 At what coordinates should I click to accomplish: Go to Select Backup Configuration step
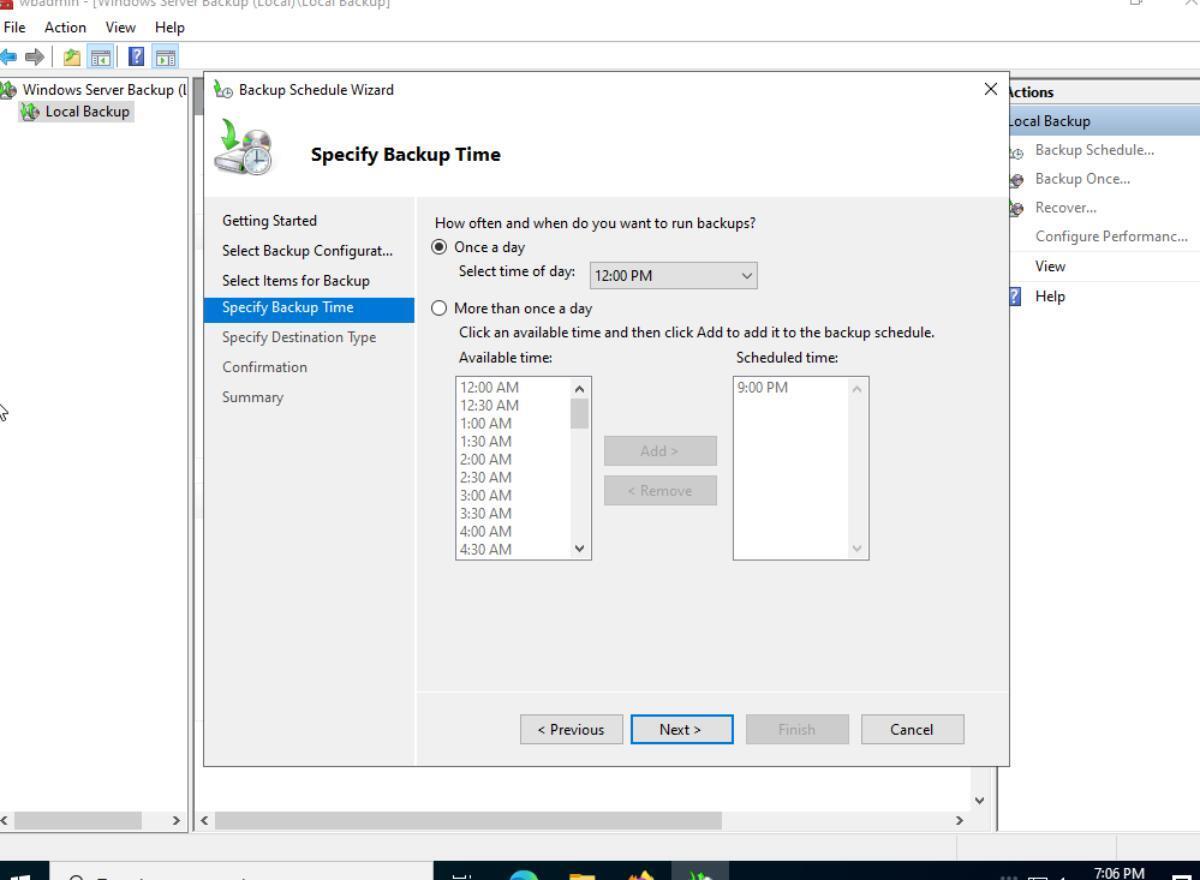[x=307, y=250]
